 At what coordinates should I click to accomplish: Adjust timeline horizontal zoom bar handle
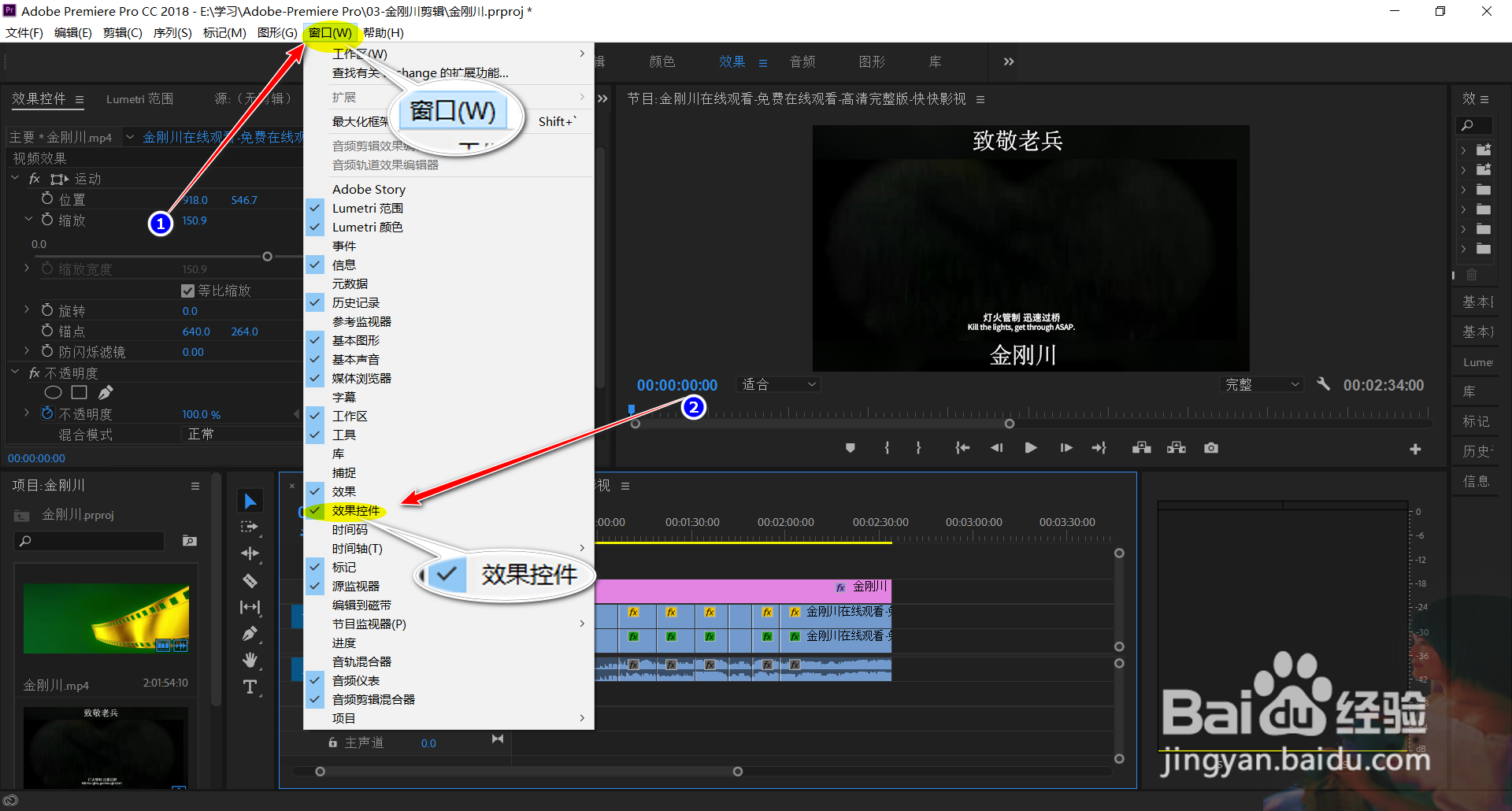(738, 772)
